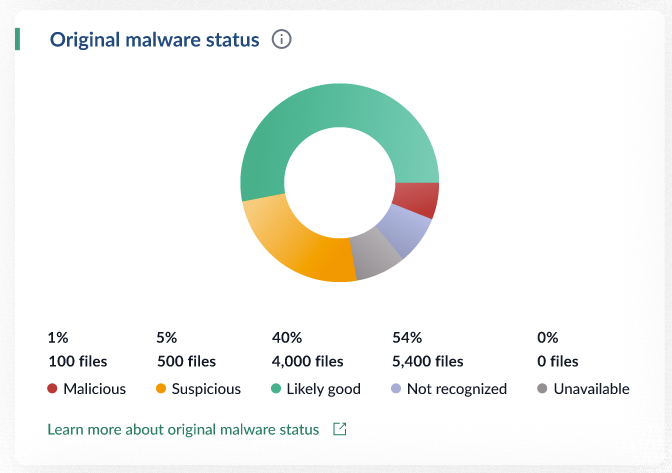
Task: Choose the Not recognized legend label
Action: pos(459,389)
